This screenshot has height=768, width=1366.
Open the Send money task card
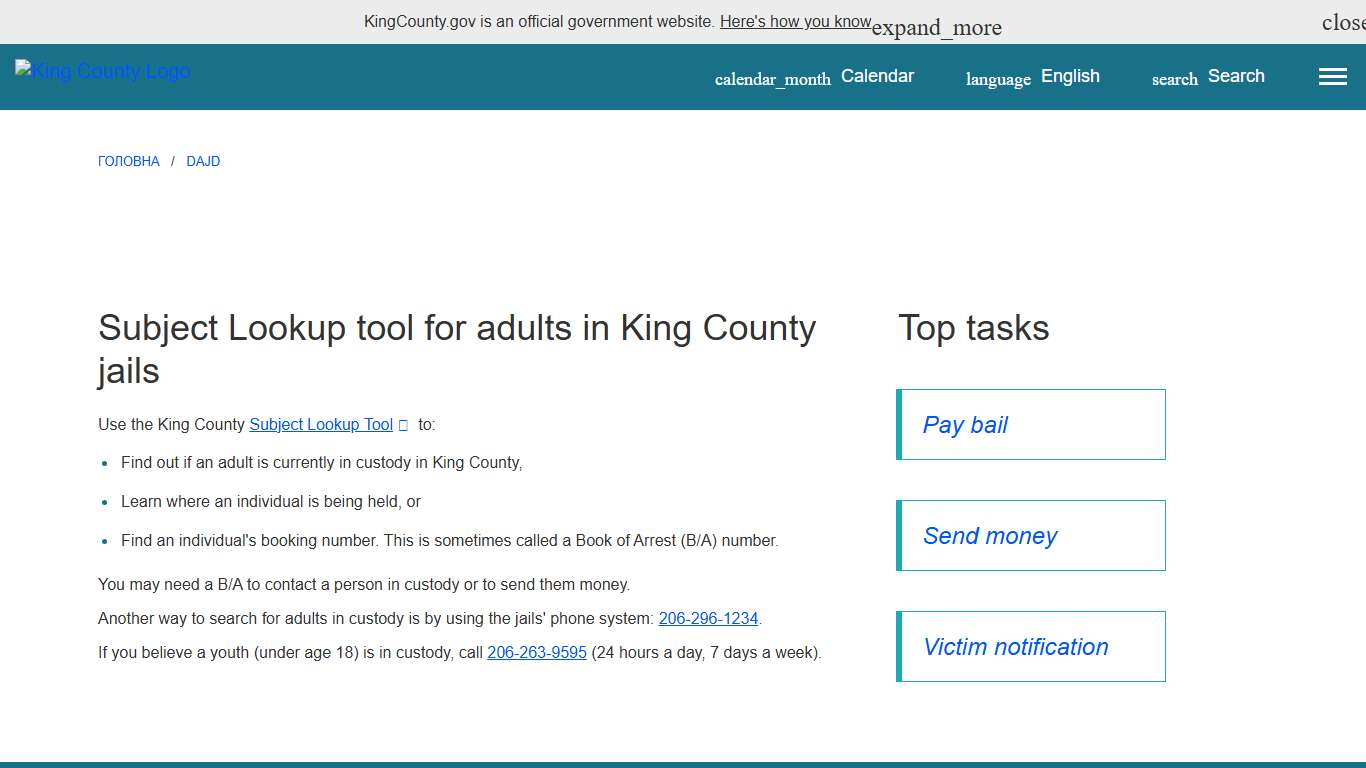[x=989, y=535]
